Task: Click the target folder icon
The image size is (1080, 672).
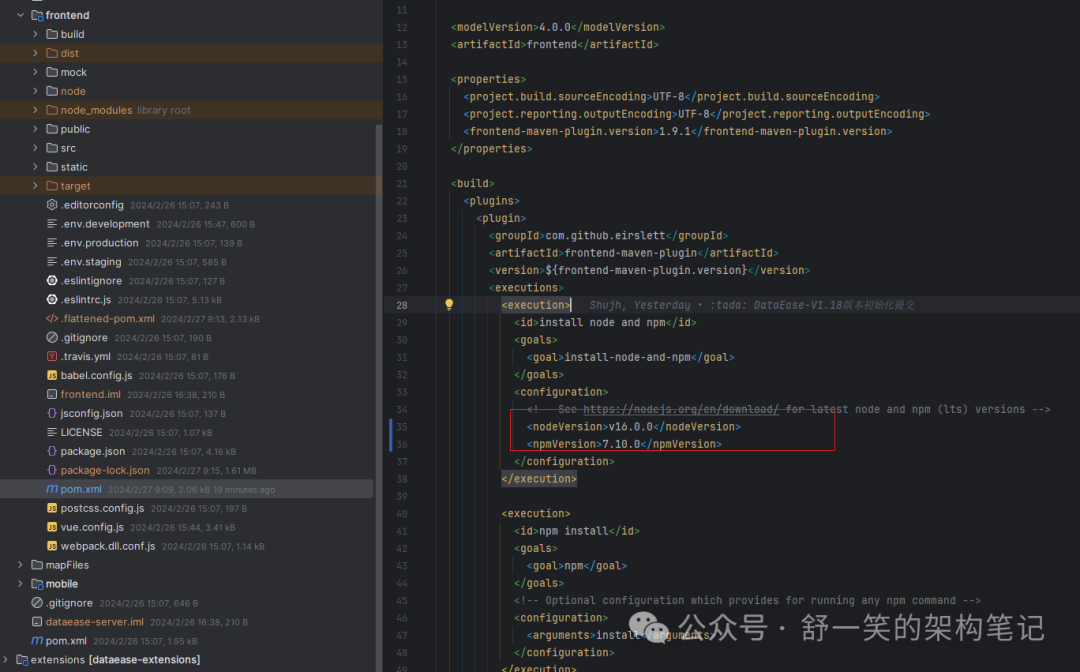Action: pyautogui.click(x=52, y=185)
